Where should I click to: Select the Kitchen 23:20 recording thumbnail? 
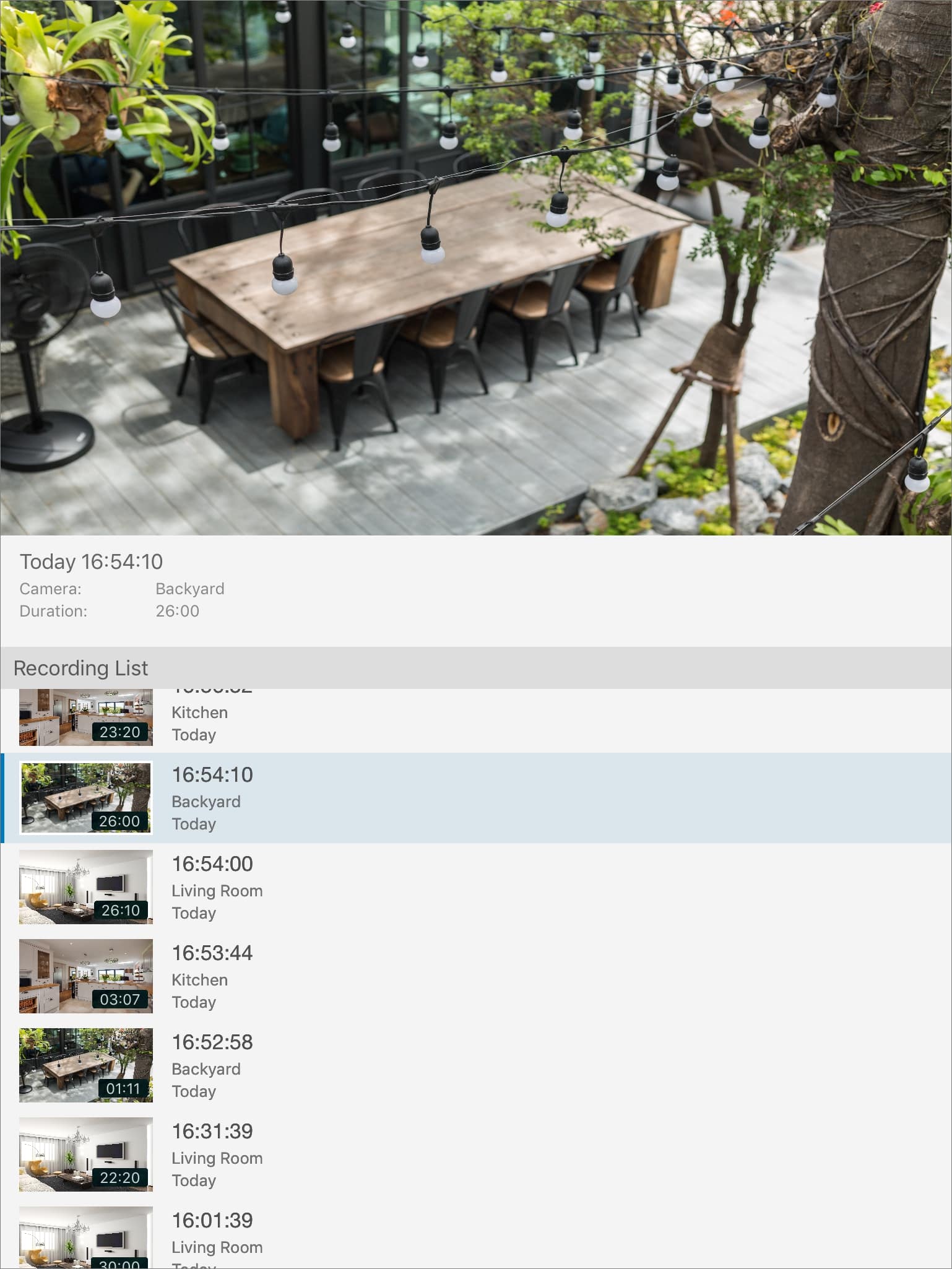pyautogui.click(x=85, y=717)
